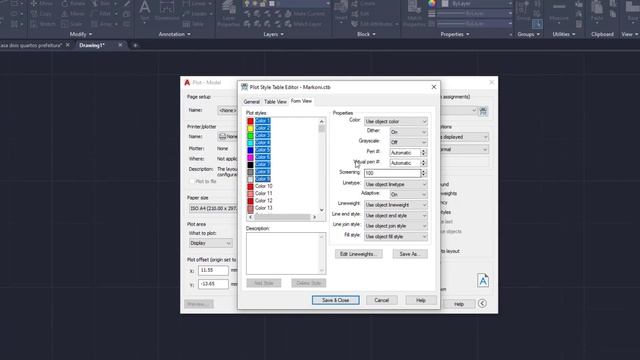Click inside the Screening value field
Viewport: 640px width, 360px height.
392,173
